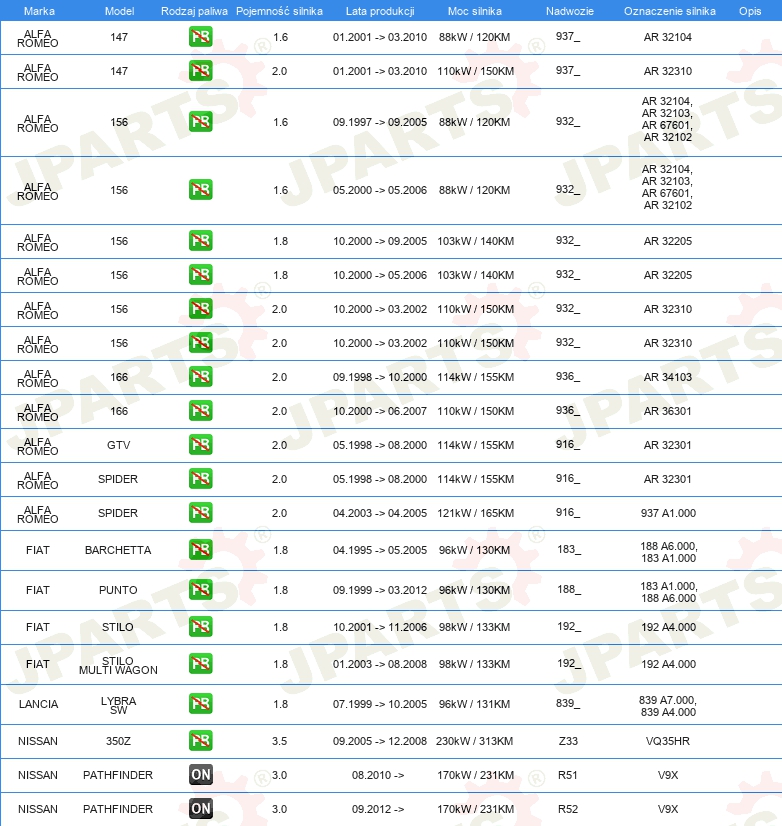The height and width of the screenshot is (826, 782).
Task: Click power value 230kW / 313KM
Action: coord(475,741)
